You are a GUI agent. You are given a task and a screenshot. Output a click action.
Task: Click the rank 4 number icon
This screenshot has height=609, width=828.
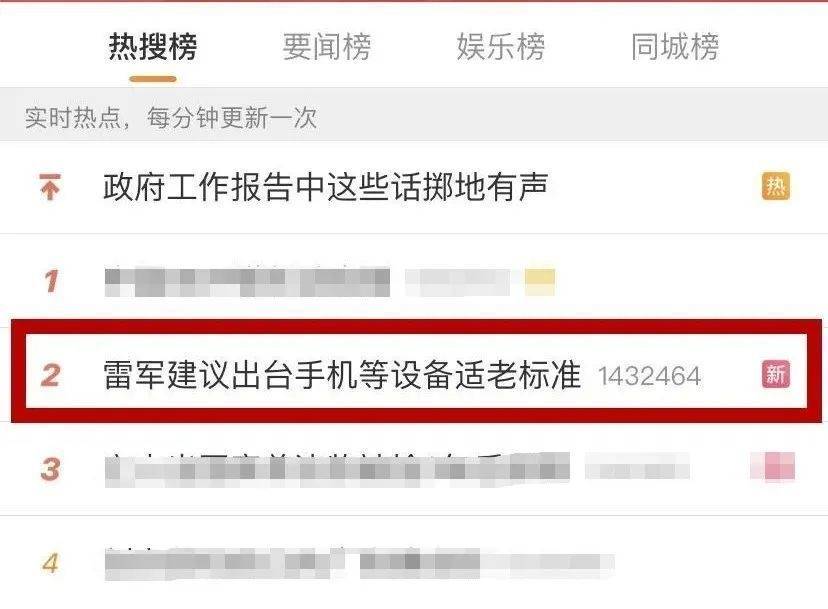click(50, 563)
